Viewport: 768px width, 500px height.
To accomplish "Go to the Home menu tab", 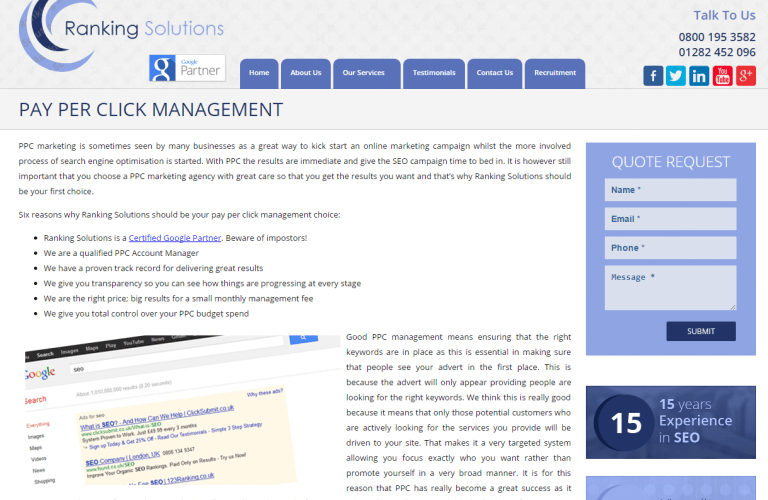I will coord(259,73).
